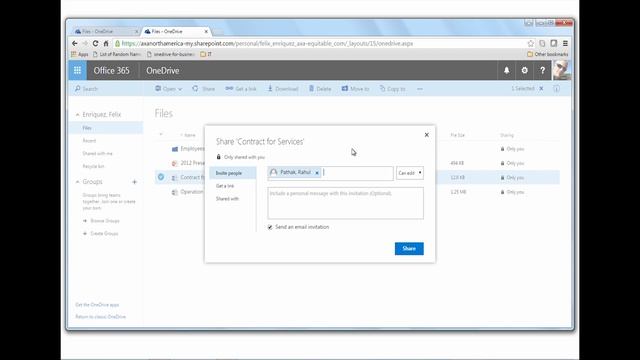
Task: Click the Share toolbar button
Action: [203, 89]
